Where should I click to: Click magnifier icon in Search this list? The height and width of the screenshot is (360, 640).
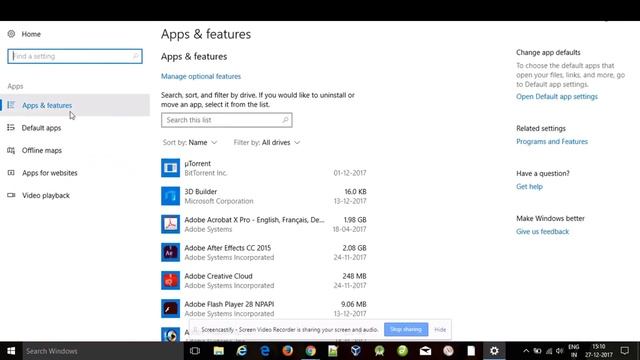pos(285,120)
